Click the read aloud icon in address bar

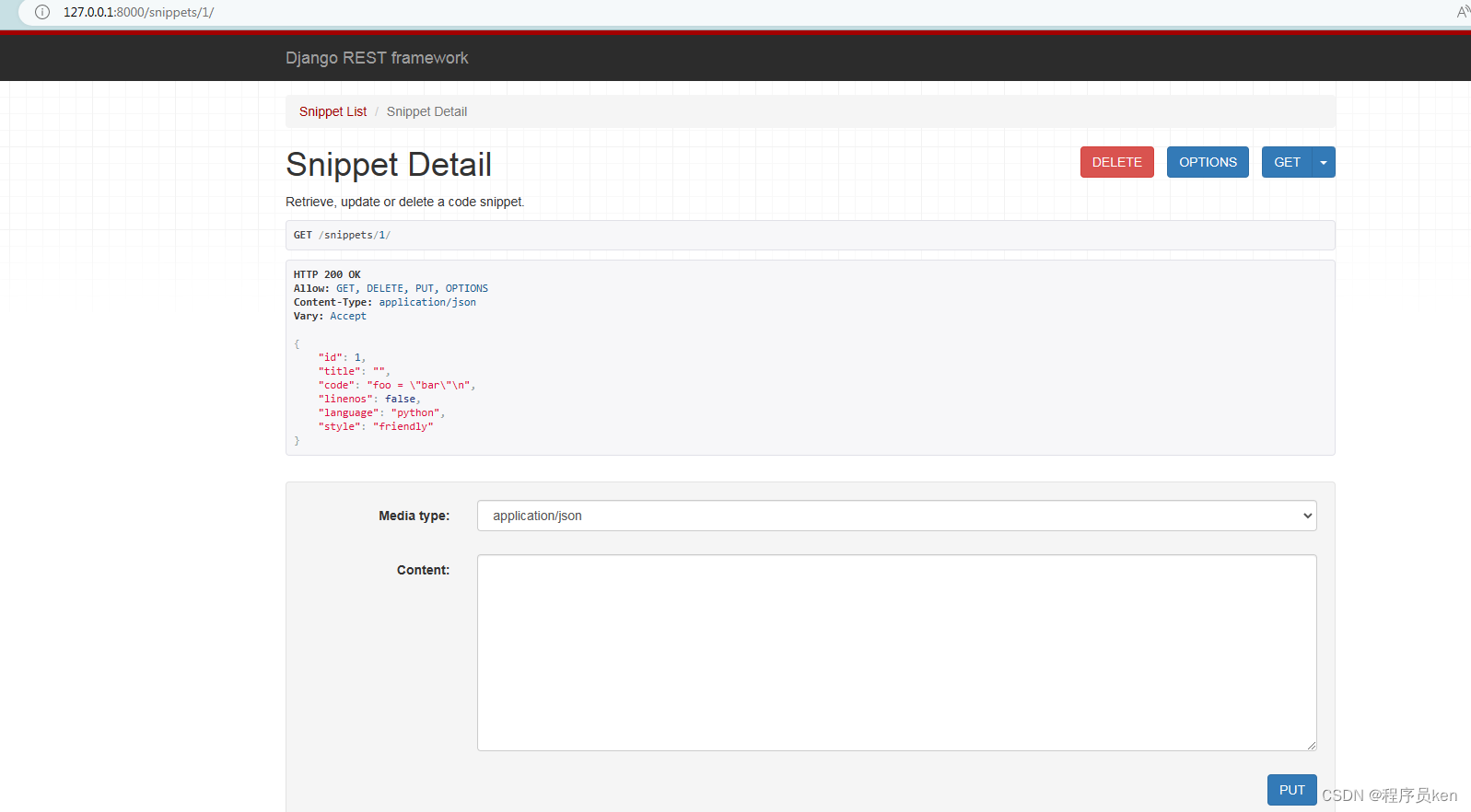point(1463,12)
